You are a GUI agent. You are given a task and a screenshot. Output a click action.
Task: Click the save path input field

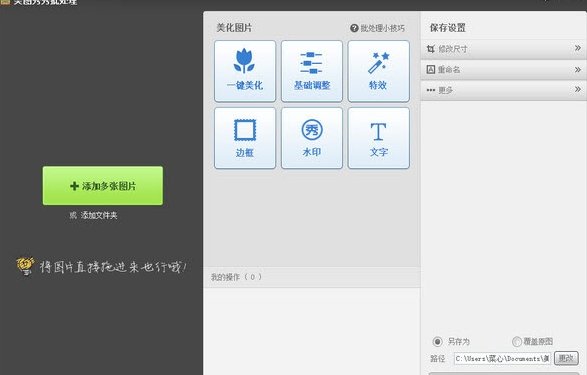point(502,358)
